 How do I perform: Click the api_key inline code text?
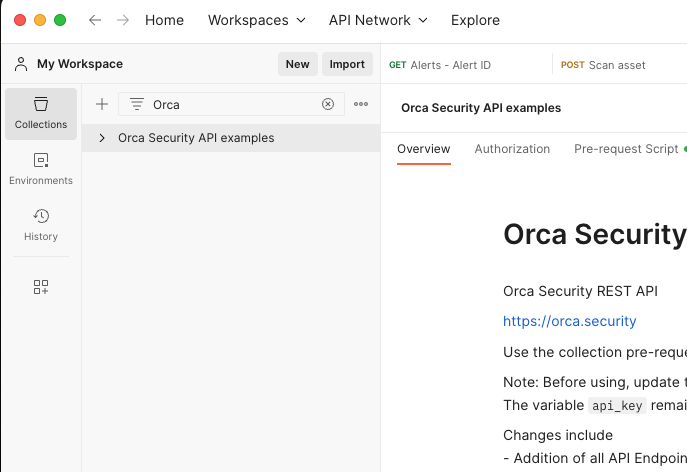[x=617, y=406]
